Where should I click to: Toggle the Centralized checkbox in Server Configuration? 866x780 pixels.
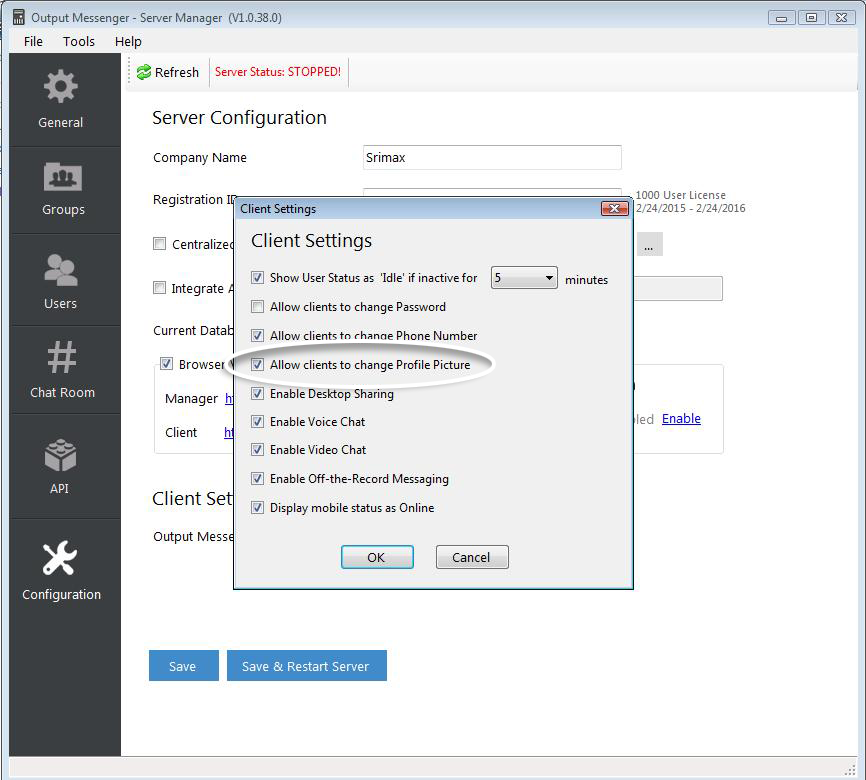(160, 244)
